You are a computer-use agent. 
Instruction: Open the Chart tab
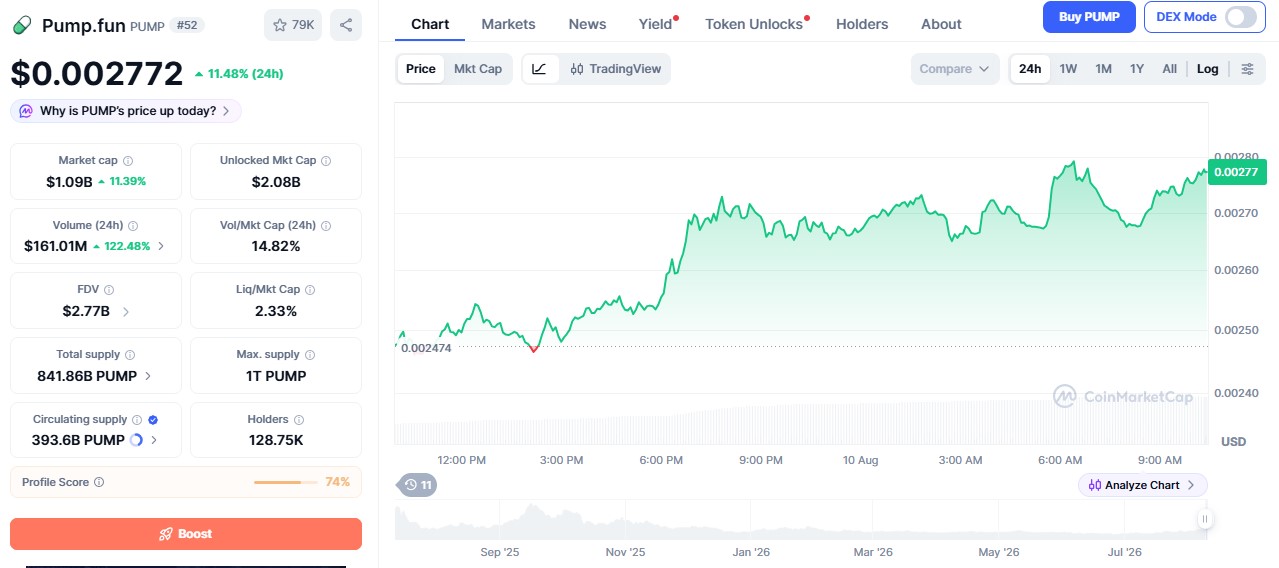pyautogui.click(x=430, y=24)
